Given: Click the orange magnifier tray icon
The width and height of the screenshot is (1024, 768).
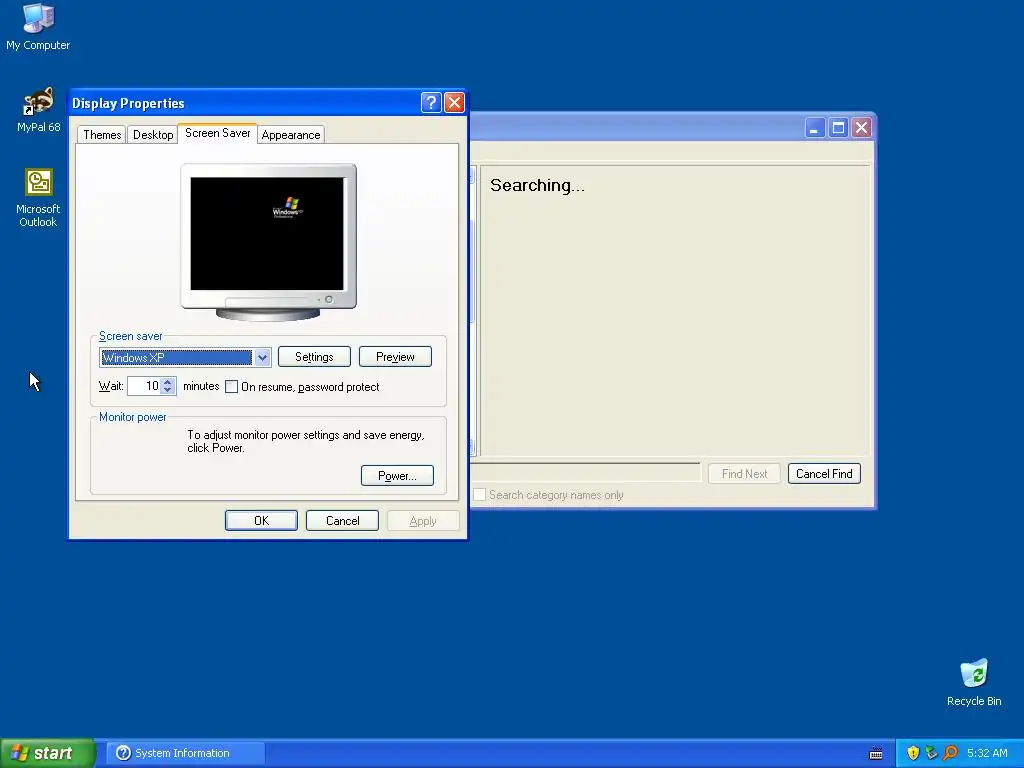Looking at the screenshot, I should coord(950,753).
